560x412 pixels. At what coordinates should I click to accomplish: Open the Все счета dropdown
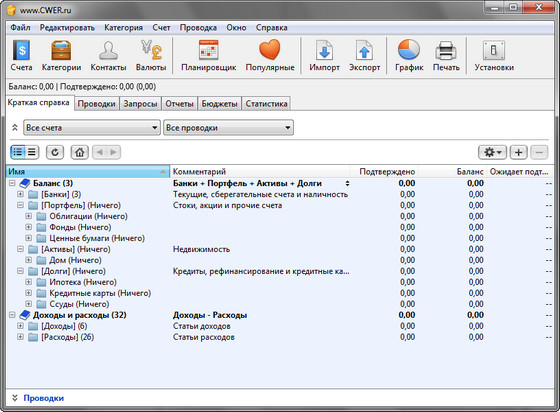[x=91, y=127]
